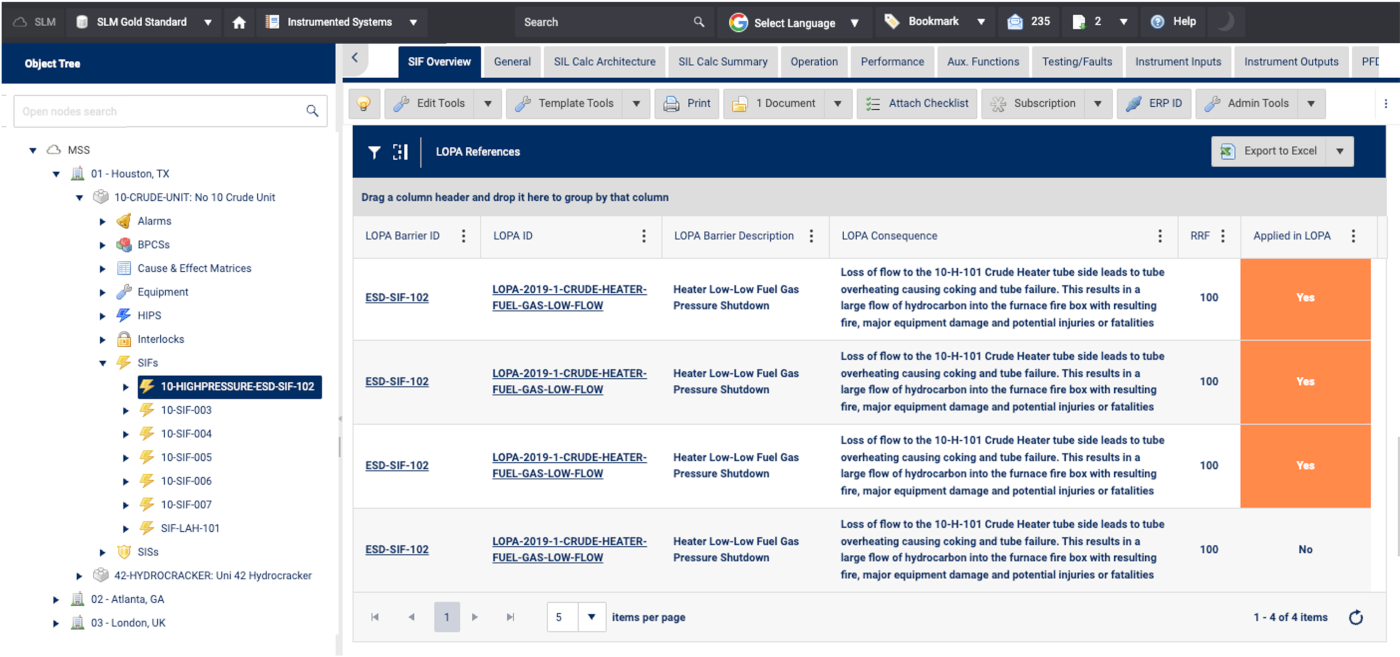Click the refresh icon in grid footer
Viewport: 1400px width, 657px height.
[x=1356, y=617]
